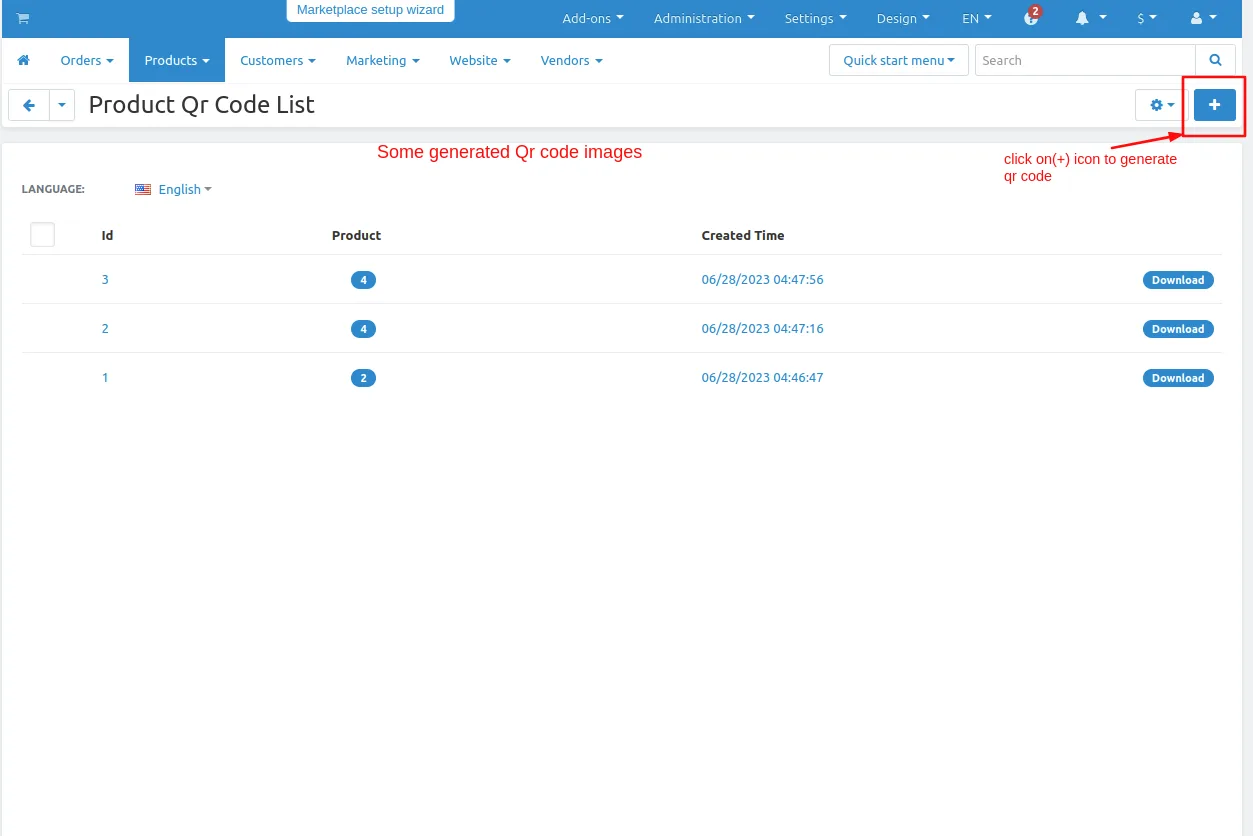Open the Orders menu
This screenshot has height=836, width=1253.
86,60
